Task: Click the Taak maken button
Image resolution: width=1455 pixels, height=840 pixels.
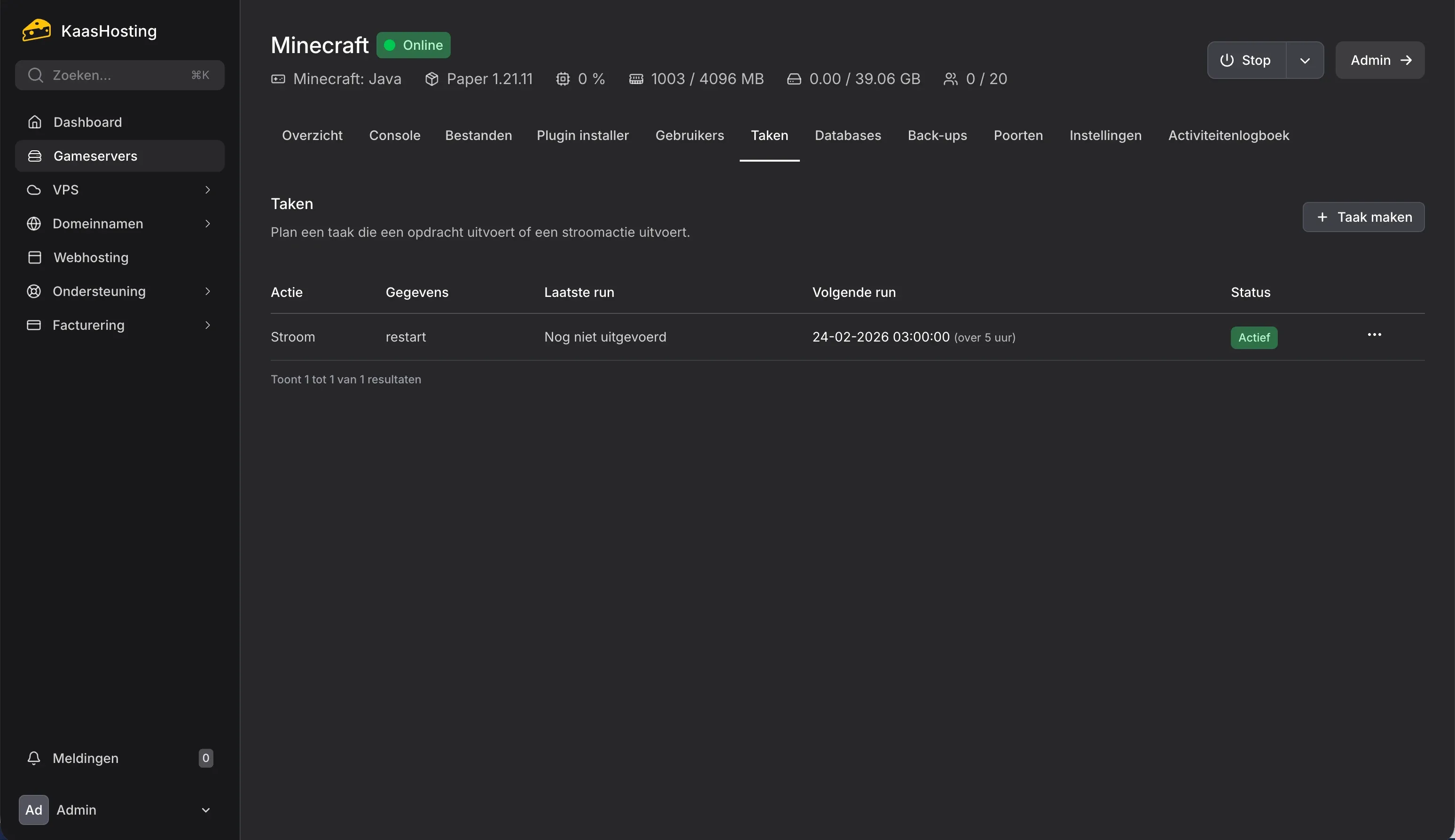Action: (x=1364, y=217)
